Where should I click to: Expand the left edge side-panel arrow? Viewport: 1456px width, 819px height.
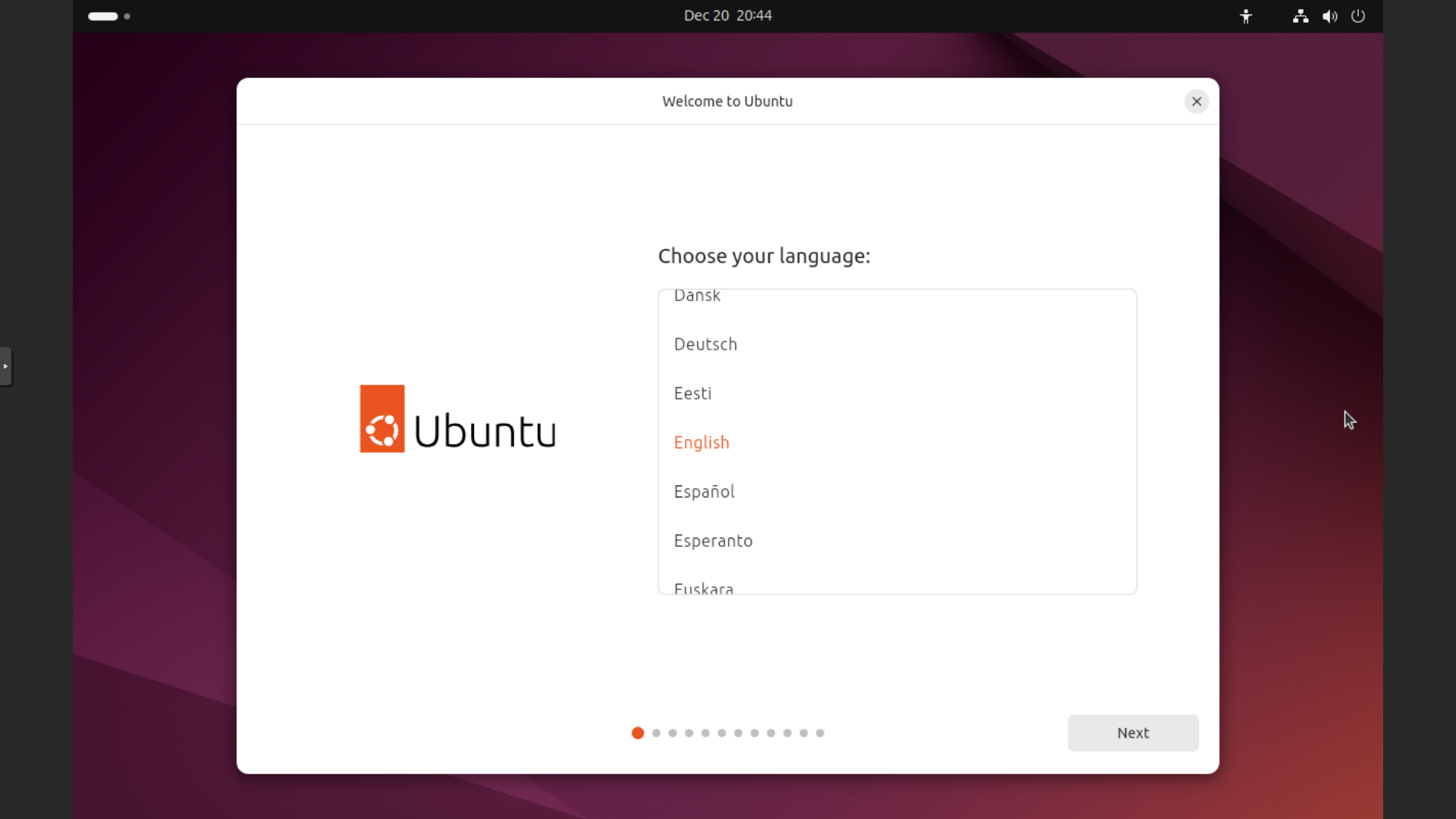pyautogui.click(x=5, y=366)
